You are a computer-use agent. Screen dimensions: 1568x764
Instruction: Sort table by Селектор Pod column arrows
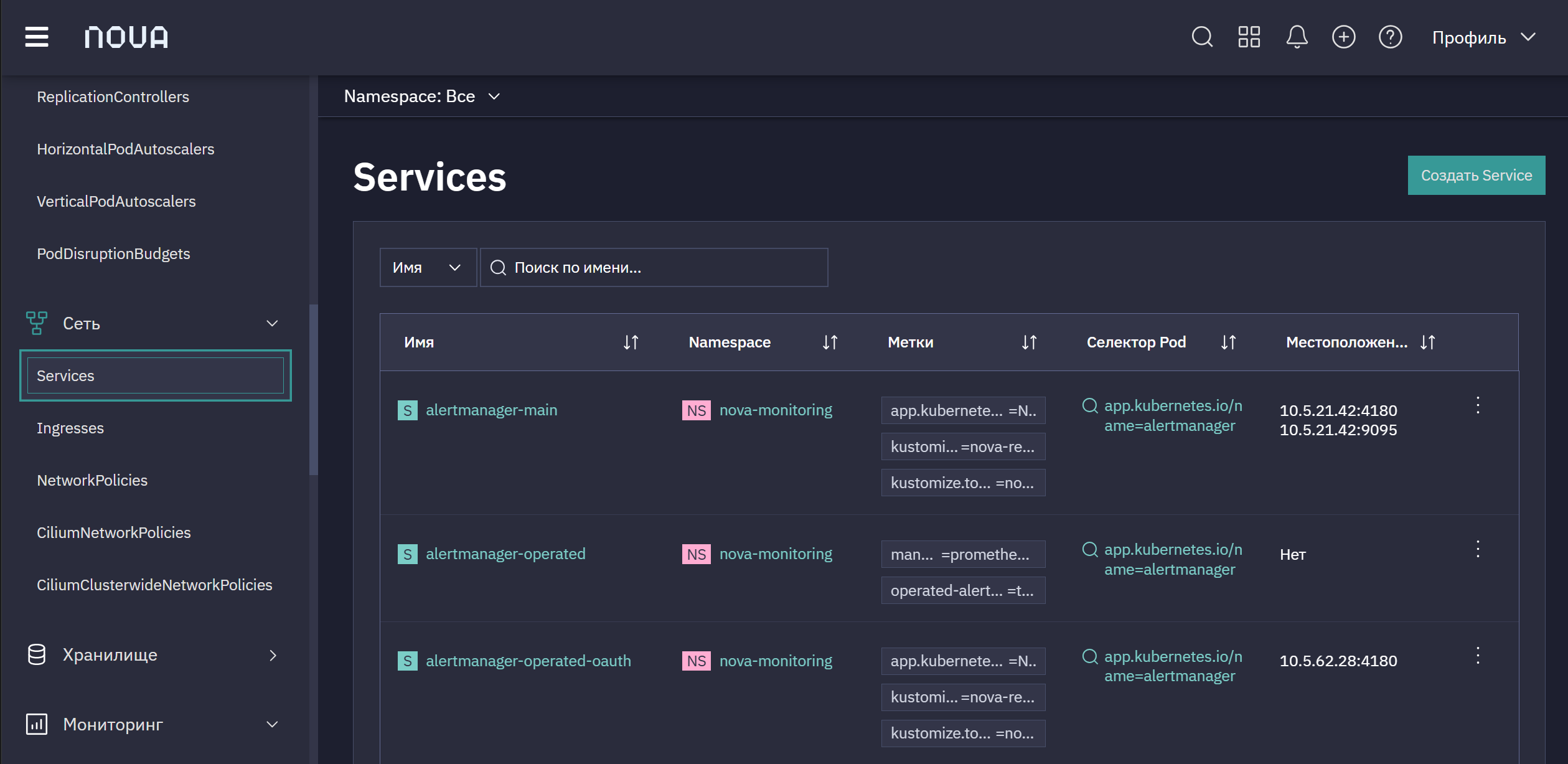pos(1228,342)
